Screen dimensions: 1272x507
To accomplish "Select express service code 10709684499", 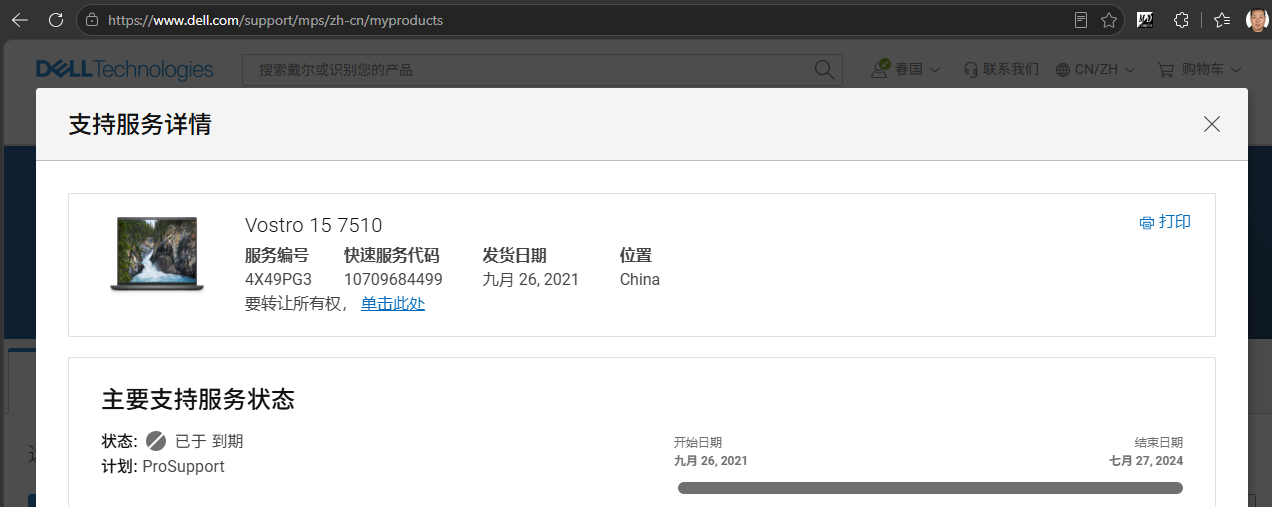I will pos(393,280).
